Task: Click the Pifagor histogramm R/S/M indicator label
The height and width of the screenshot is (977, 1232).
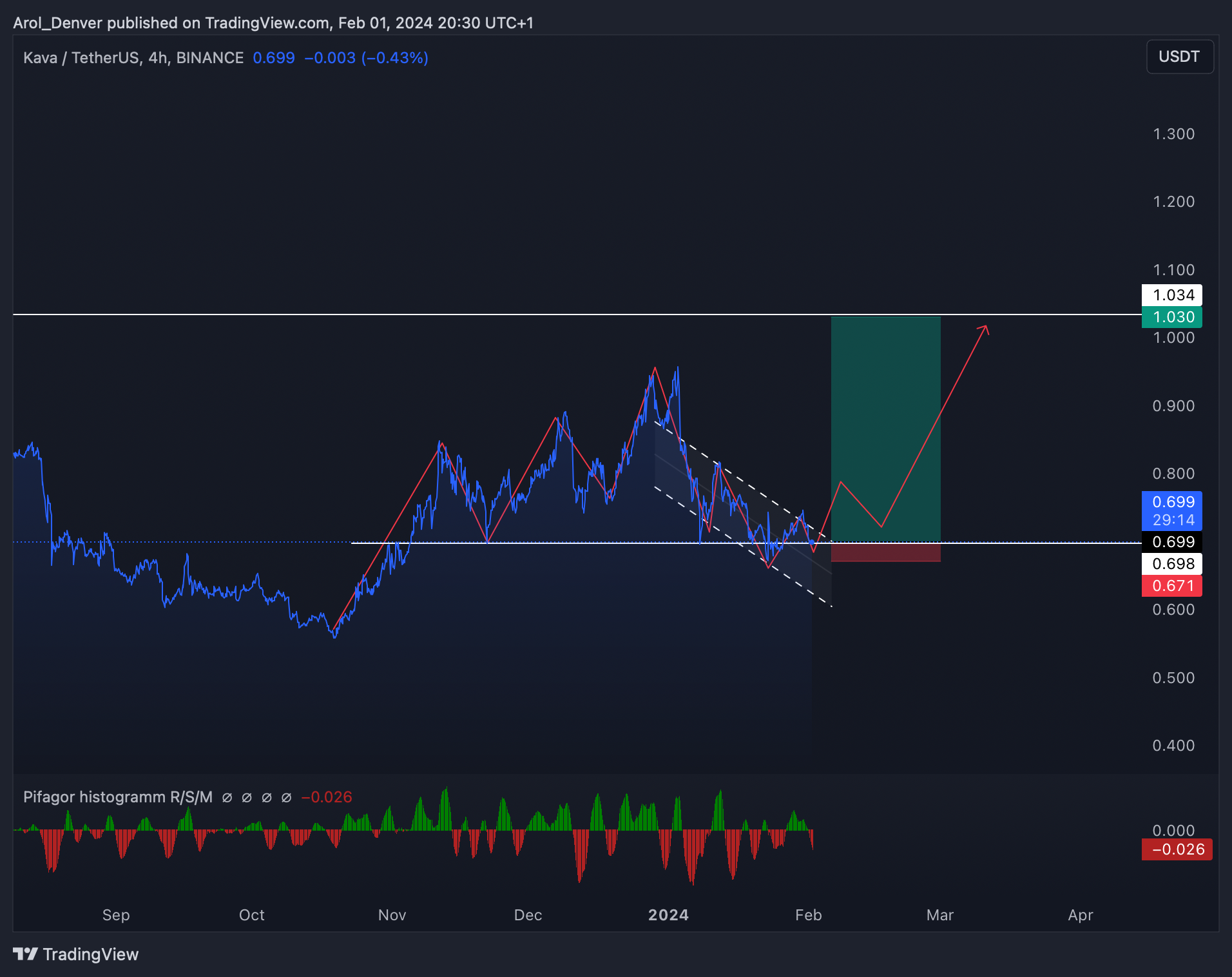Action: [118, 797]
